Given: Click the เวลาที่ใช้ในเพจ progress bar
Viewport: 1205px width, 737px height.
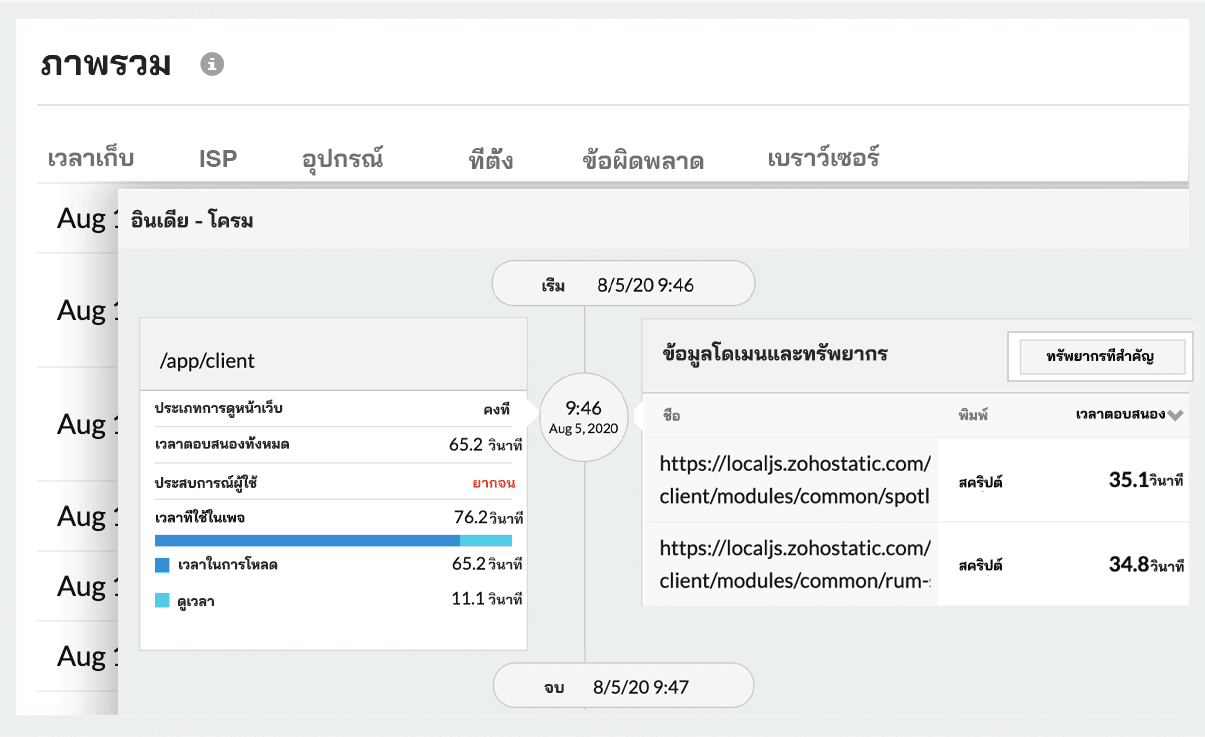Looking at the screenshot, I should pos(333,540).
